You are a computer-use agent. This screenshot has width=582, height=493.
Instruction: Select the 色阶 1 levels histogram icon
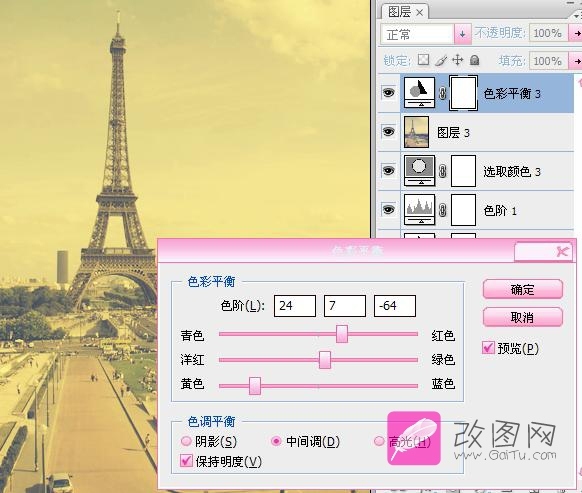coord(419,210)
